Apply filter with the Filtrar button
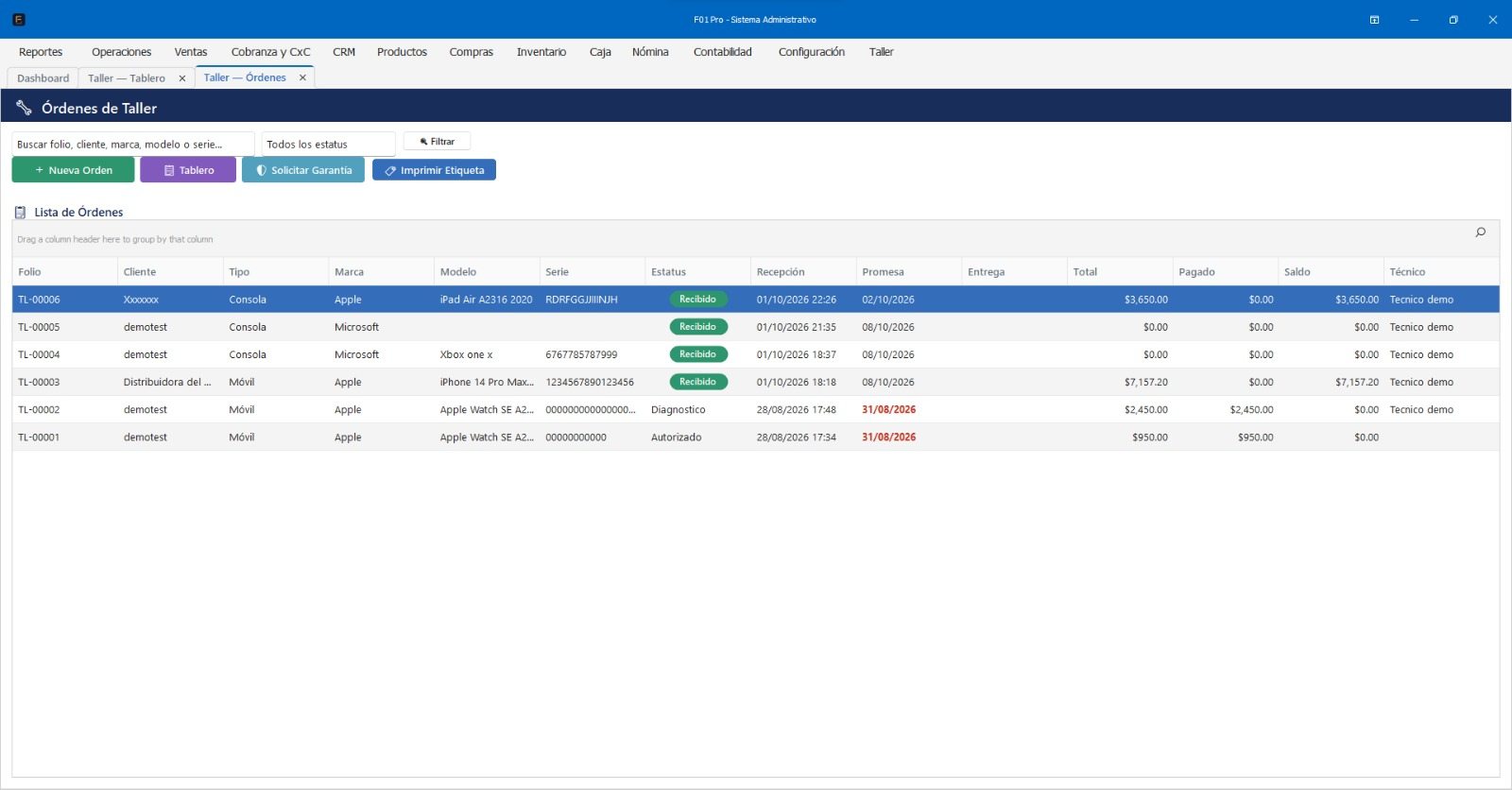This screenshot has width=1512, height=790. coord(437,142)
